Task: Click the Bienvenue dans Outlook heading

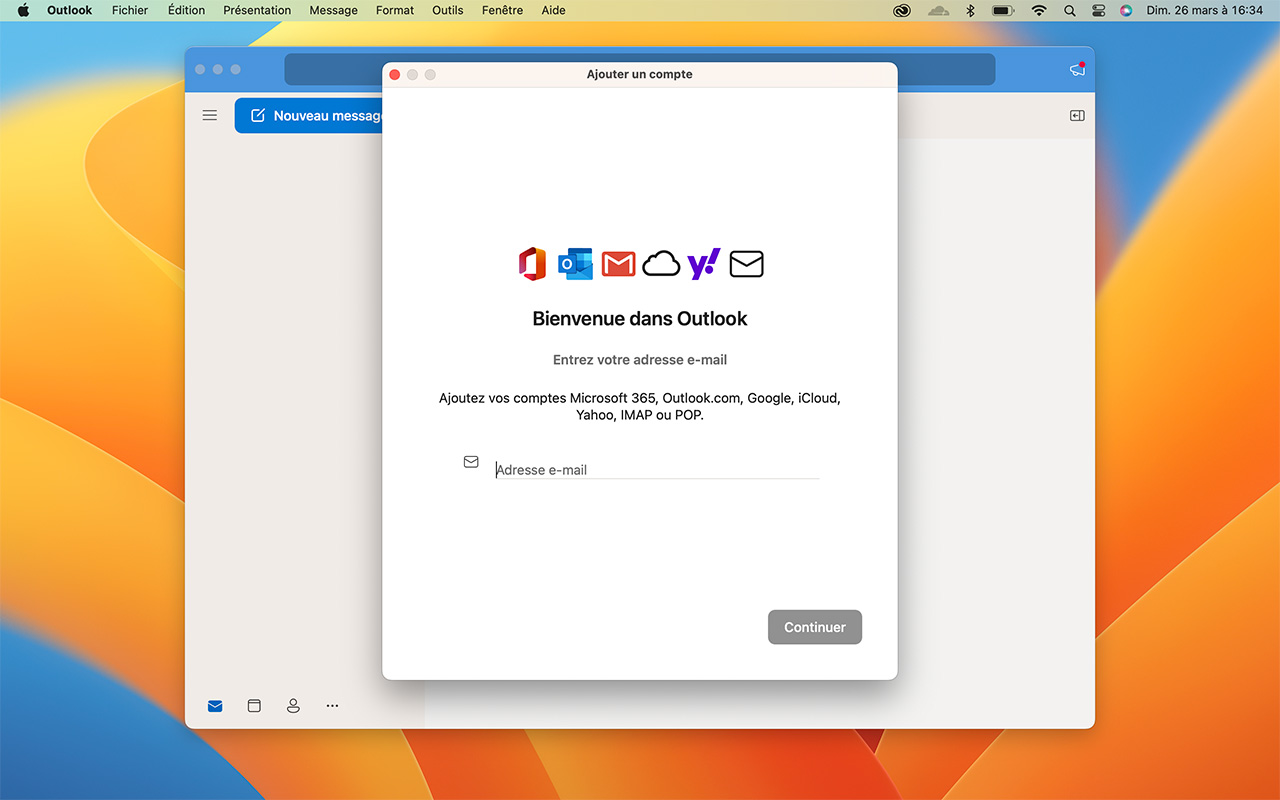Action: coord(640,319)
